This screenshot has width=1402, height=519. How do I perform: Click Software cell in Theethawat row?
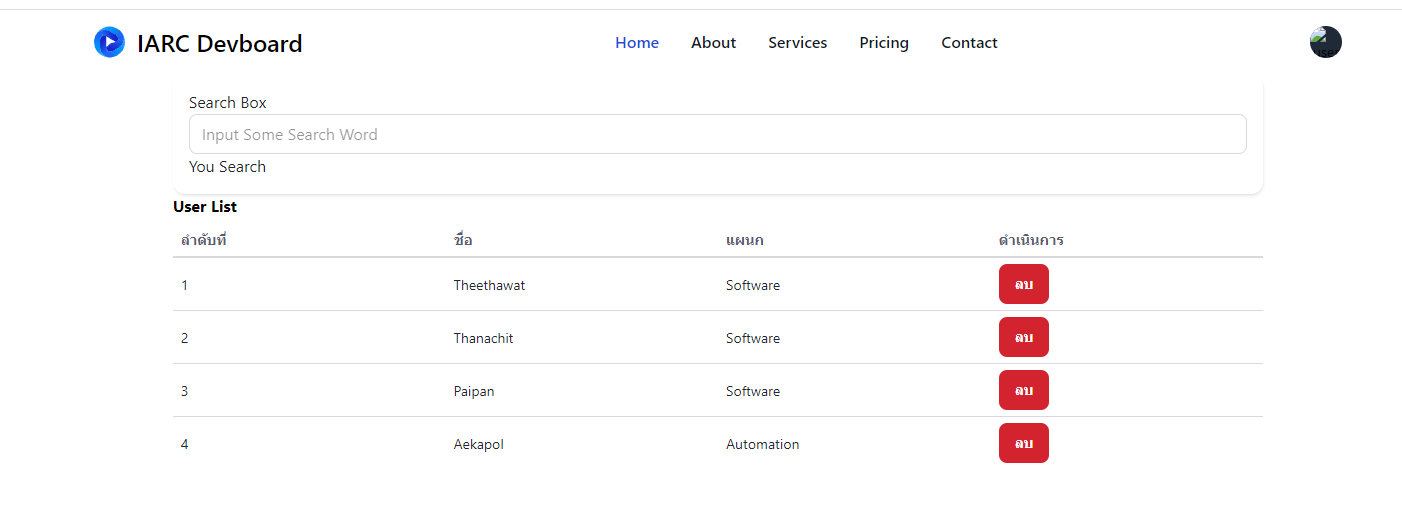[753, 285]
